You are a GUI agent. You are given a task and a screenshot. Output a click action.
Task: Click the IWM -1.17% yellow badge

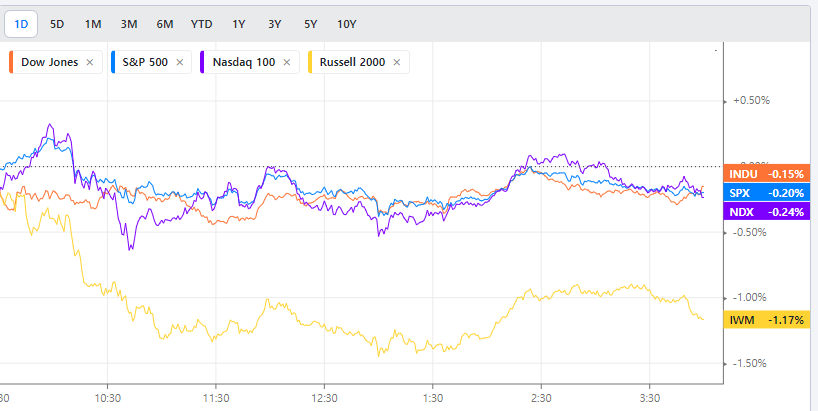765,320
